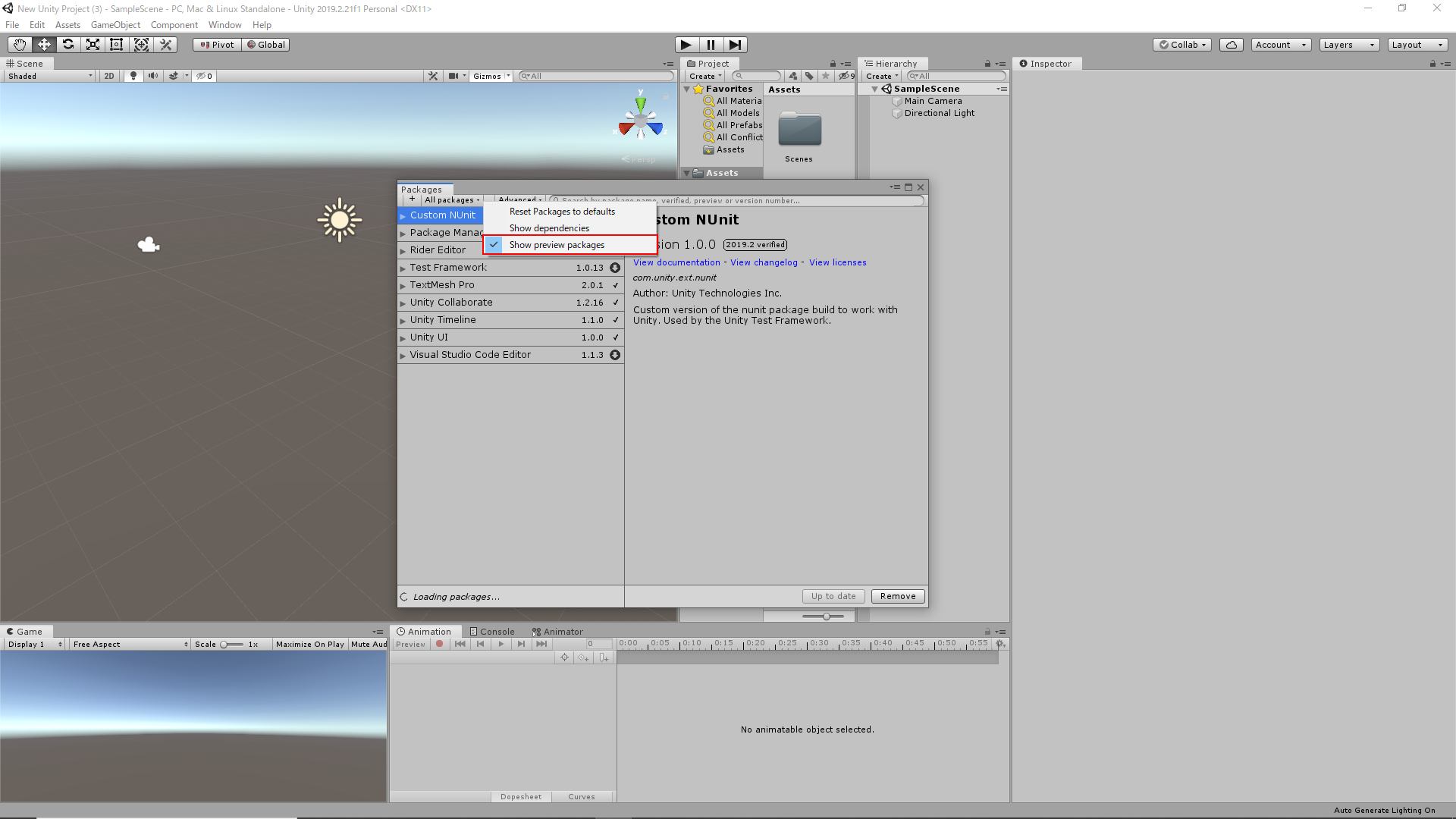Click the Packages search field
1456x819 pixels.
click(x=736, y=200)
